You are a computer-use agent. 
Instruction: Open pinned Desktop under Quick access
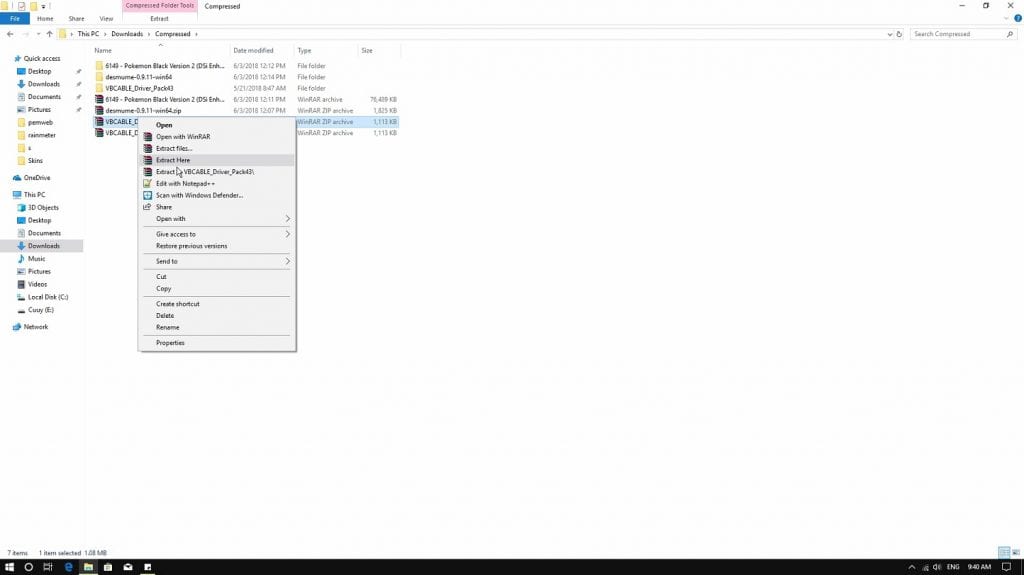click(39, 71)
